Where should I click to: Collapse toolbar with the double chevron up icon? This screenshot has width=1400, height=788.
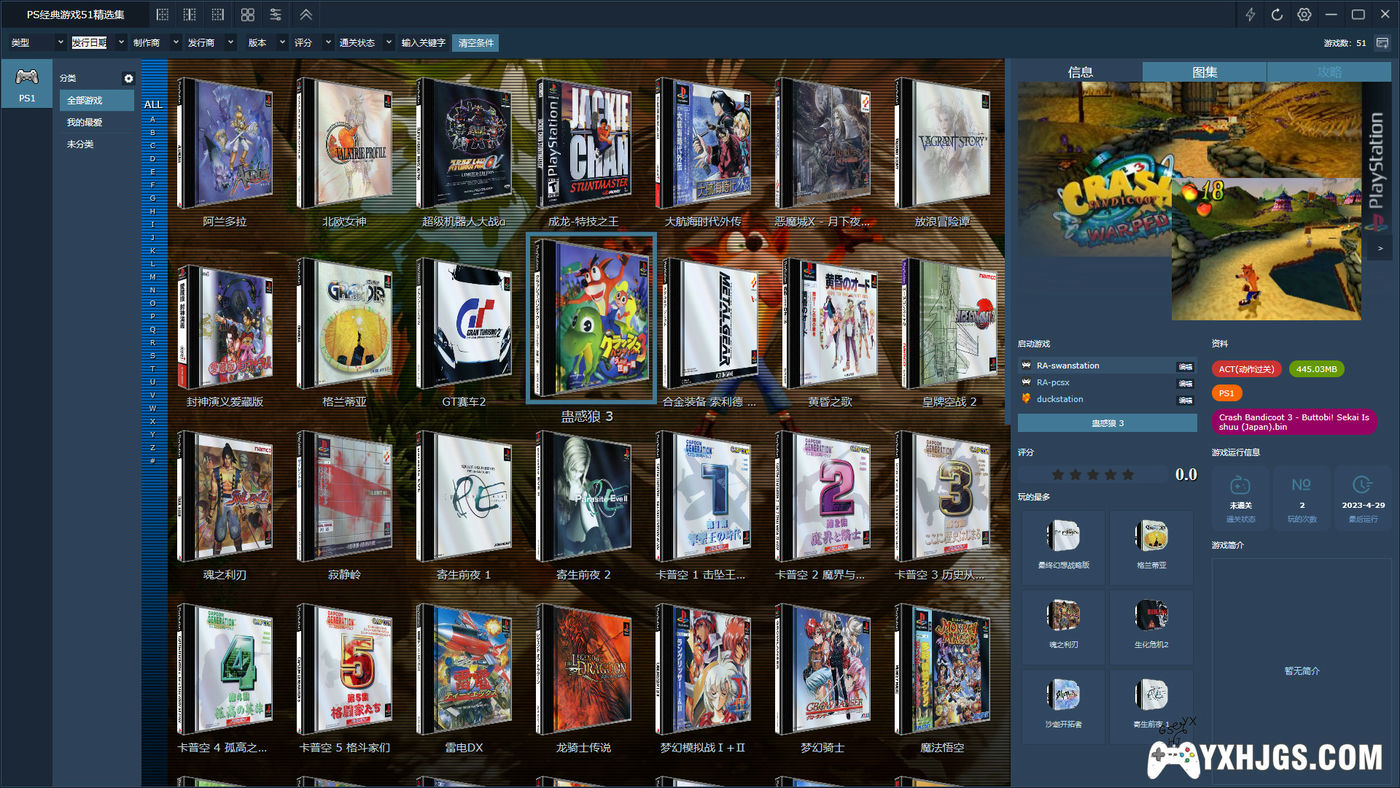(306, 15)
